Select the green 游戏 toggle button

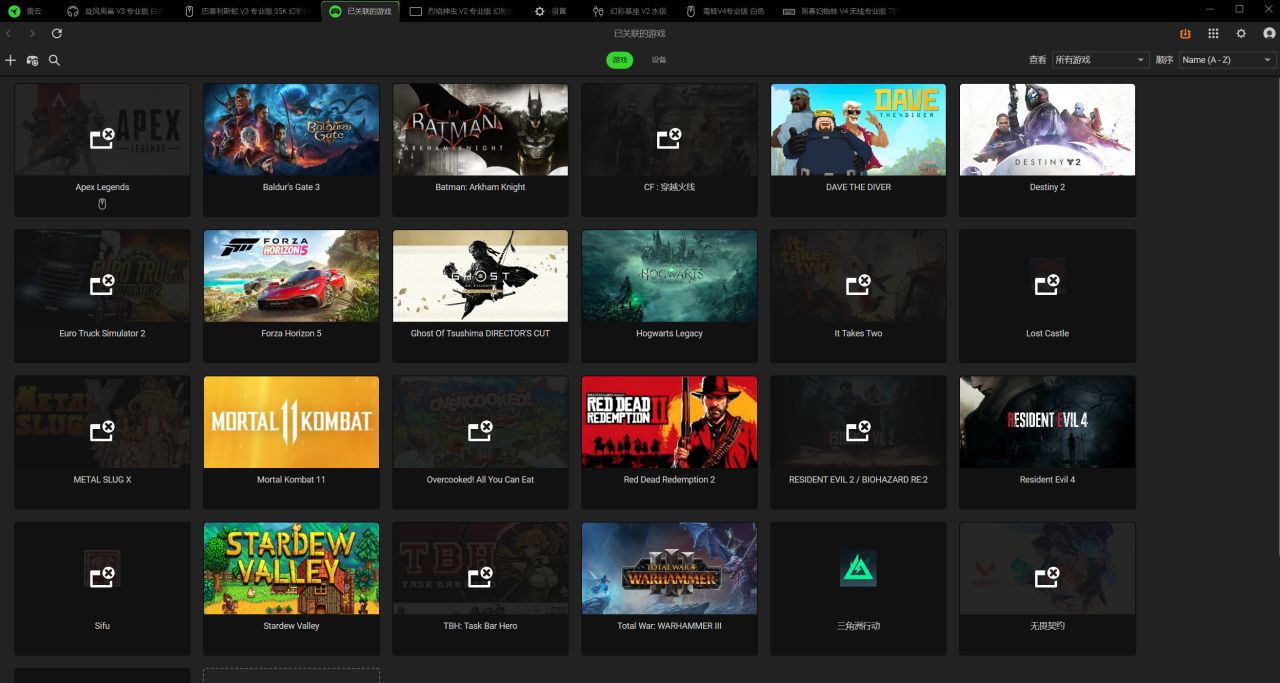pyautogui.click(x=620, y=60)
